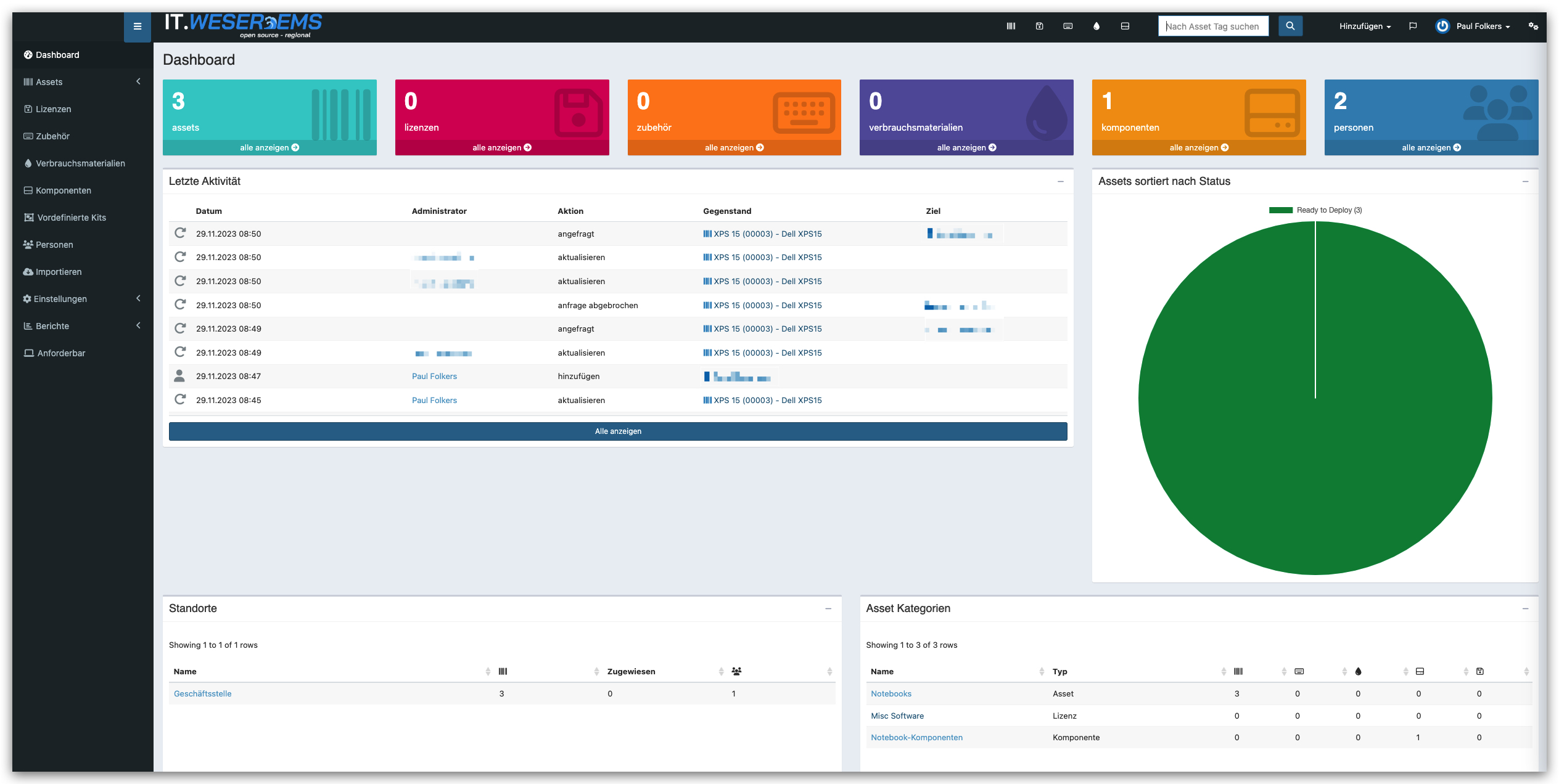1559x784 pixels.
Task: Sort Asset Kategorien by Typ header
Action: (1059, 672)
